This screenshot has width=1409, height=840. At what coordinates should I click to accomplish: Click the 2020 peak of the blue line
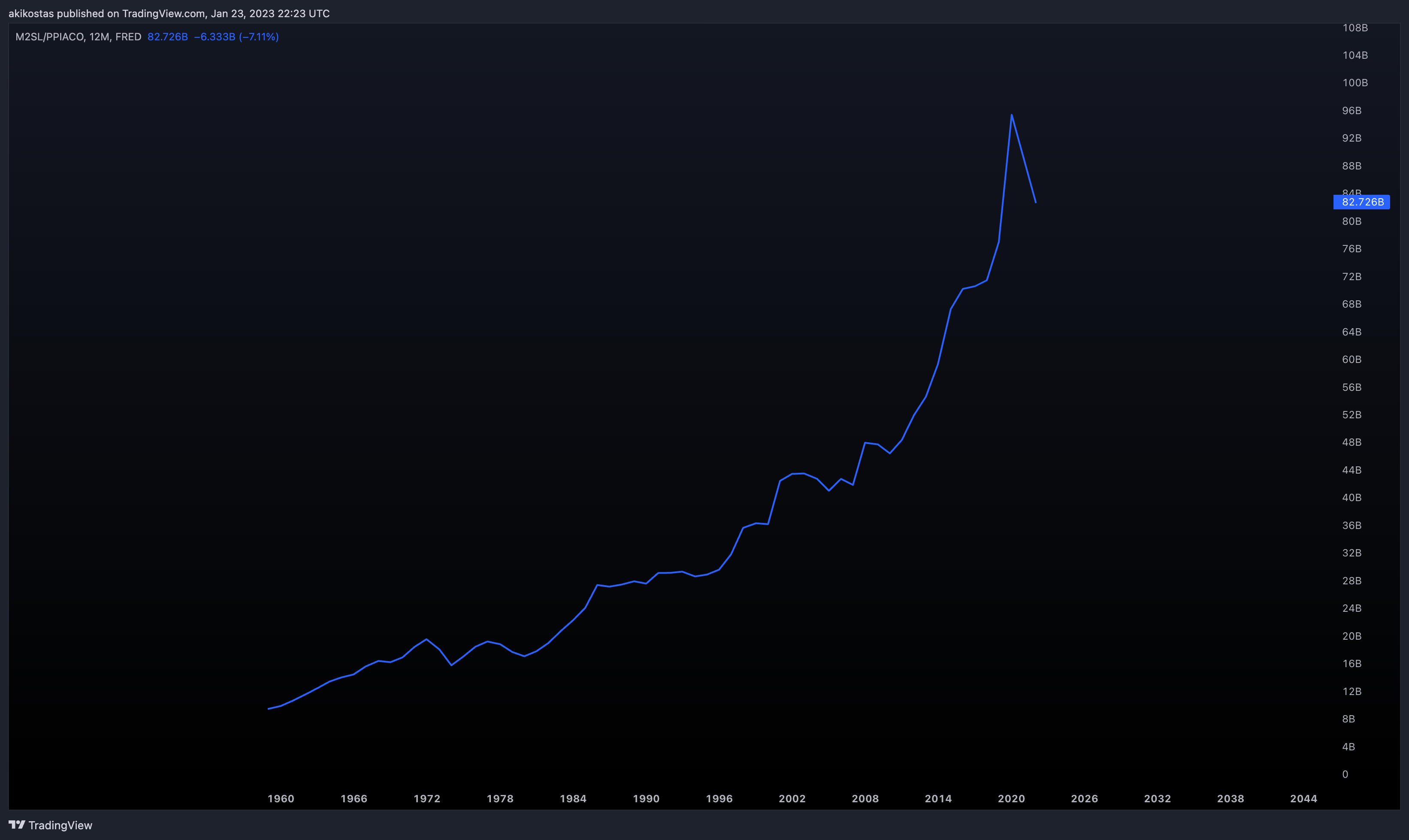coord(1012,115)
